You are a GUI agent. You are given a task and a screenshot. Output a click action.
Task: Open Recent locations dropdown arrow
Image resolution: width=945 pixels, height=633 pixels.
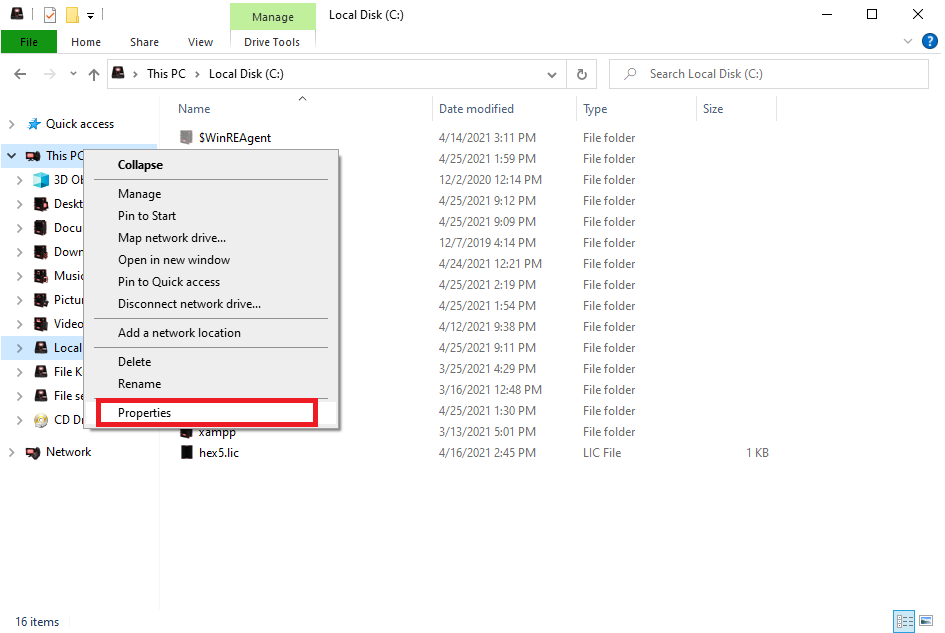(73, 74)
